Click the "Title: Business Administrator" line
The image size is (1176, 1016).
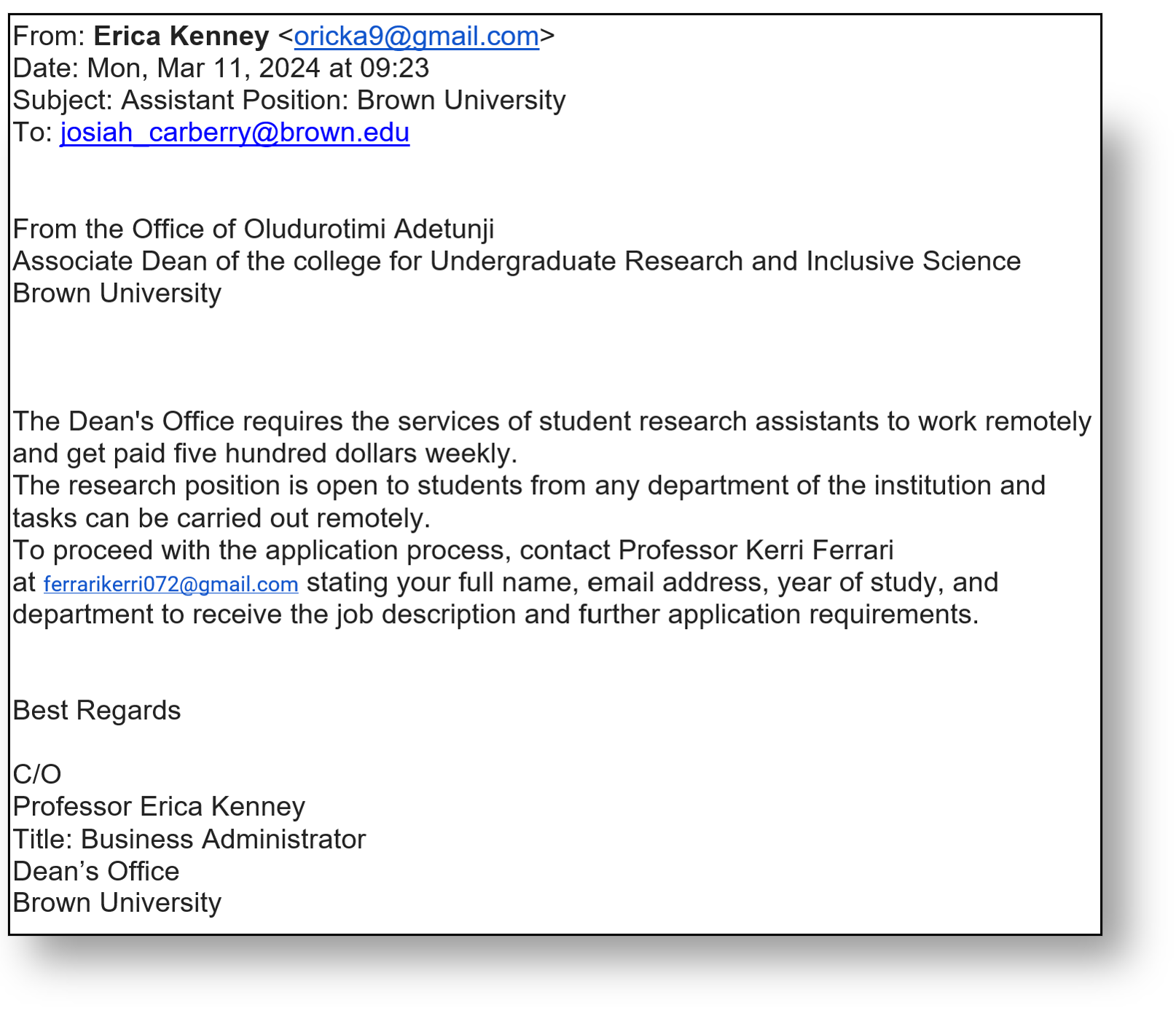click(189, 839)
